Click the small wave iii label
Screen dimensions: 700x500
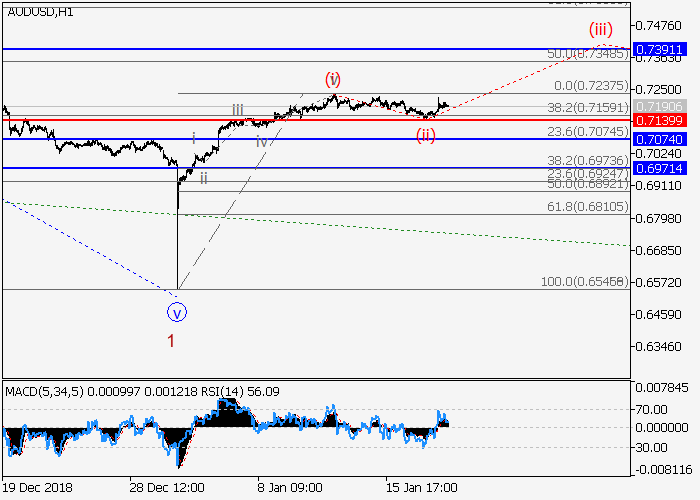click(238, 109)
